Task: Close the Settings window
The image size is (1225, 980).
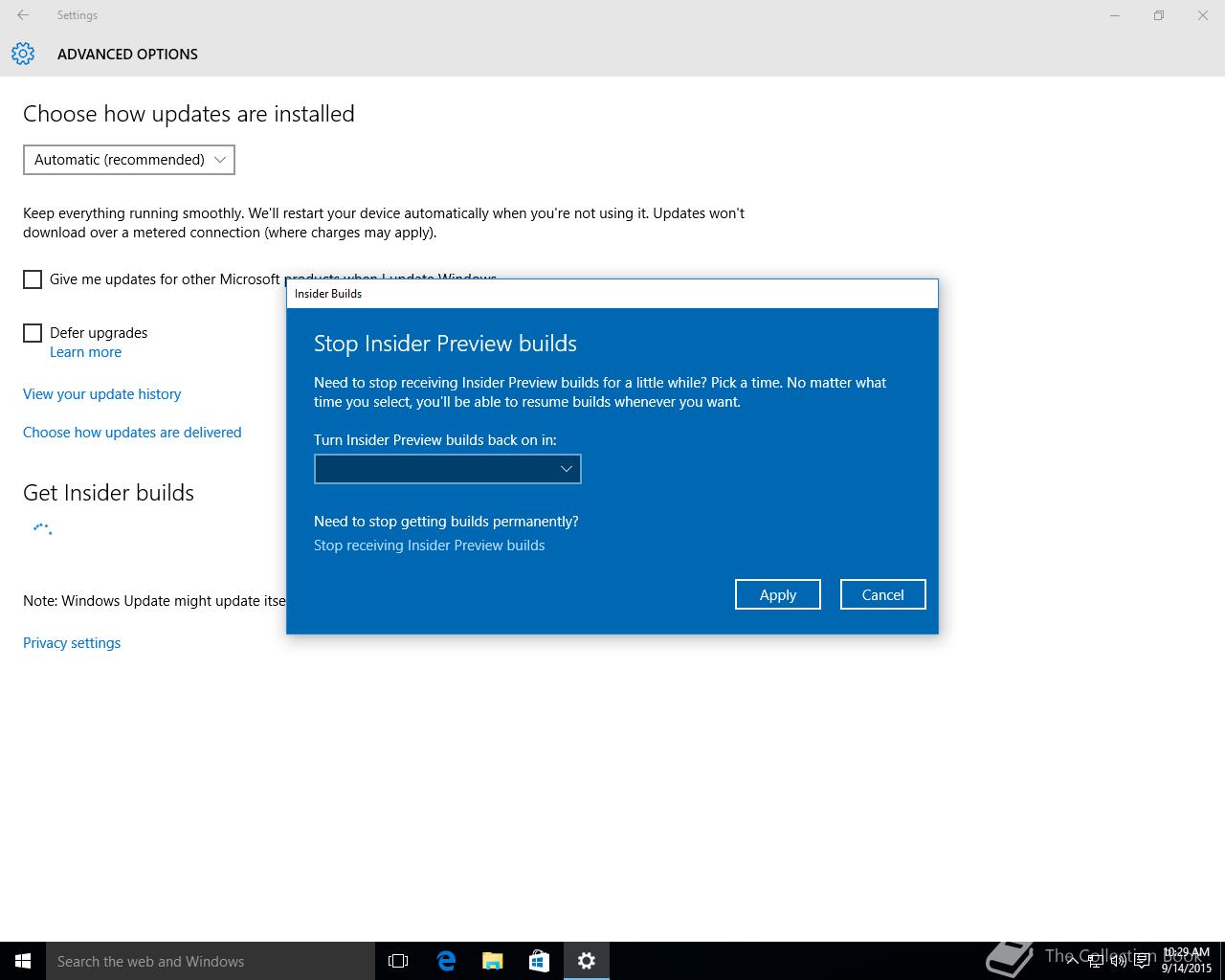Action: click(x=1203, y=15)
